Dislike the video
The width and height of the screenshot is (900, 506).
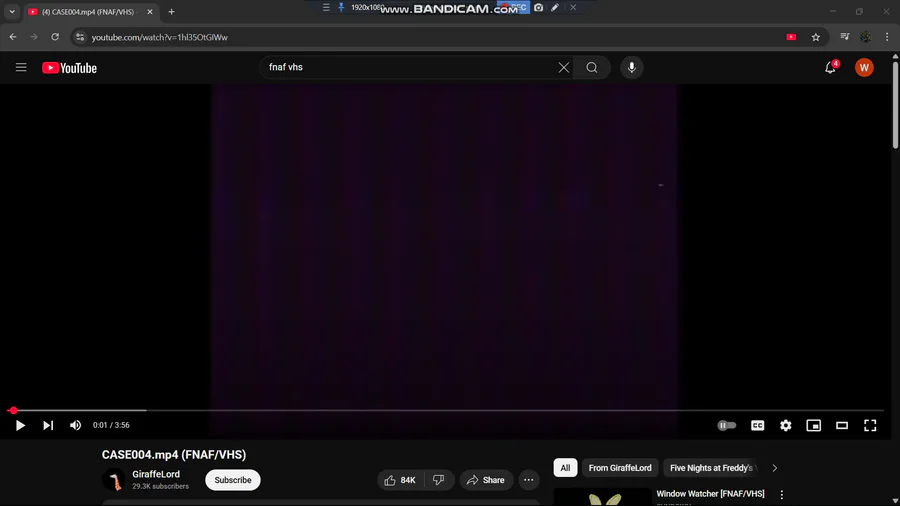point(439,480)
